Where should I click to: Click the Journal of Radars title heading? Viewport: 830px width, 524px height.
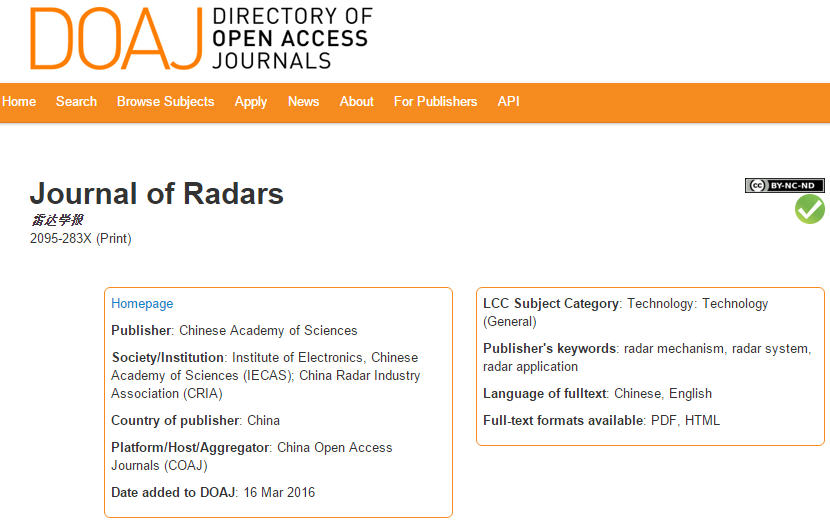[157, 193]
